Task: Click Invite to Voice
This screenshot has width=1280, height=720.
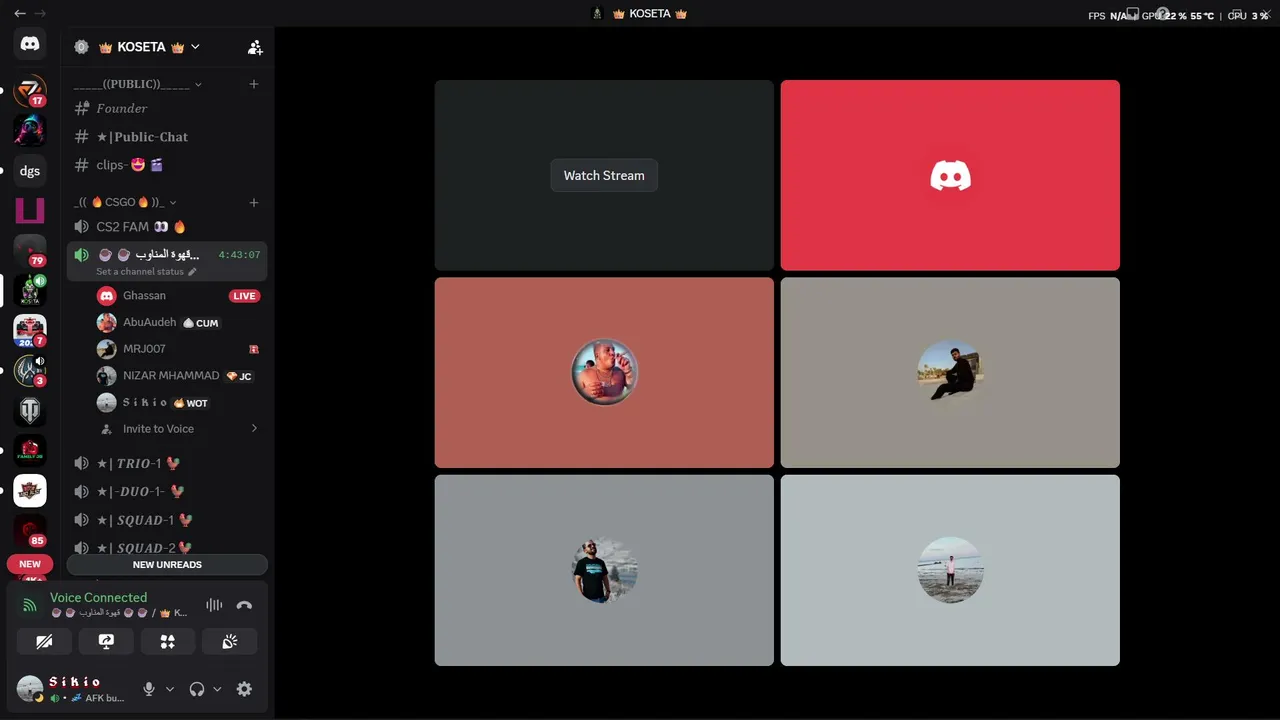Action: click(x=158, y=429)
